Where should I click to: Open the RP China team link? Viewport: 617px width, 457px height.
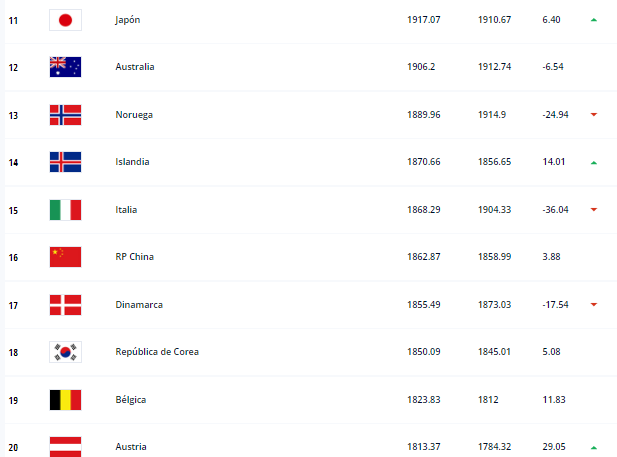(135, 257)
